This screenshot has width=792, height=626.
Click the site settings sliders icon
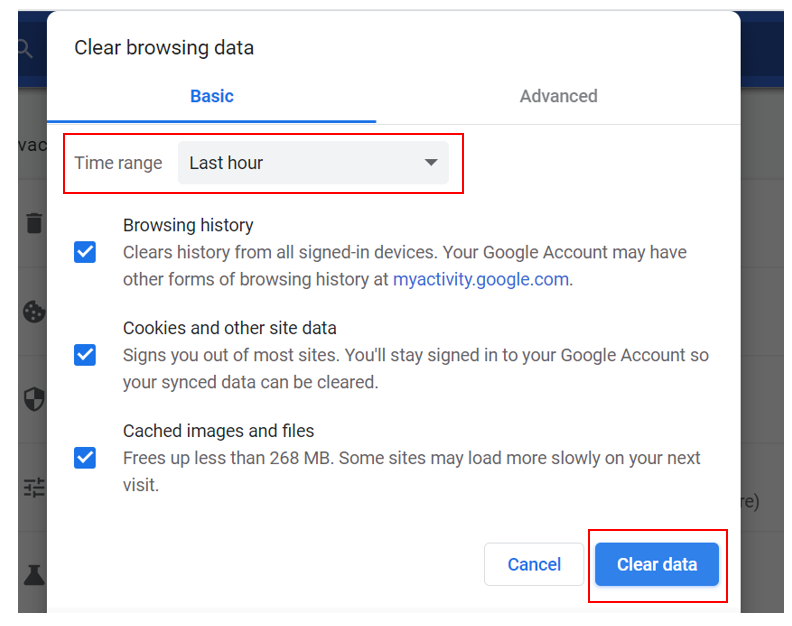point(34,488)
